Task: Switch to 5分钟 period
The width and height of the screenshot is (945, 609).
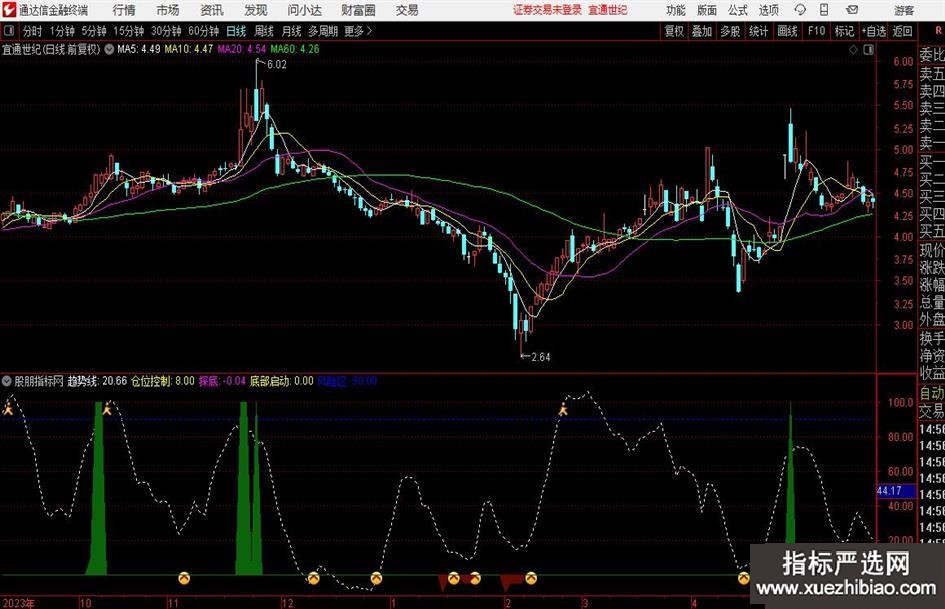Action: point(93,31)
